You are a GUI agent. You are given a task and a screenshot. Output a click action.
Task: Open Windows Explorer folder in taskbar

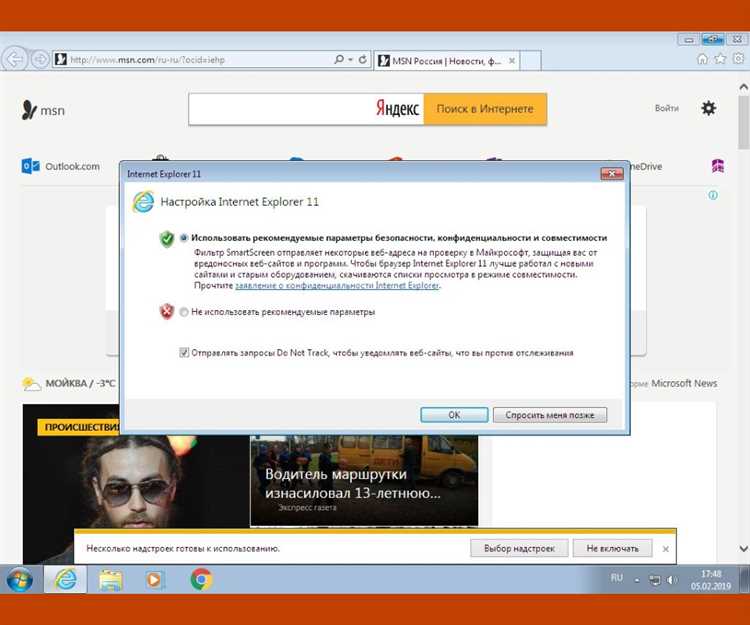110,579
